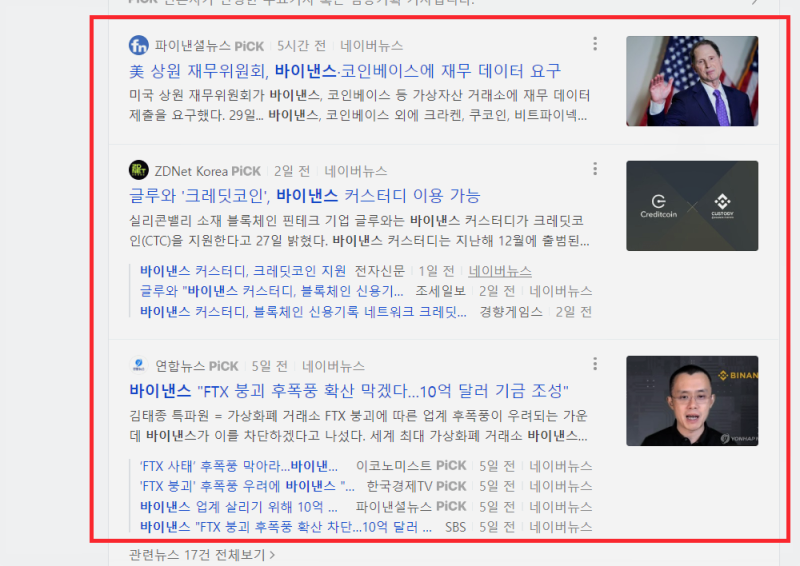Open more options for the ZDNet Korea article
Image resolution: width=800 pixels, height=566 pixels.
595,169
